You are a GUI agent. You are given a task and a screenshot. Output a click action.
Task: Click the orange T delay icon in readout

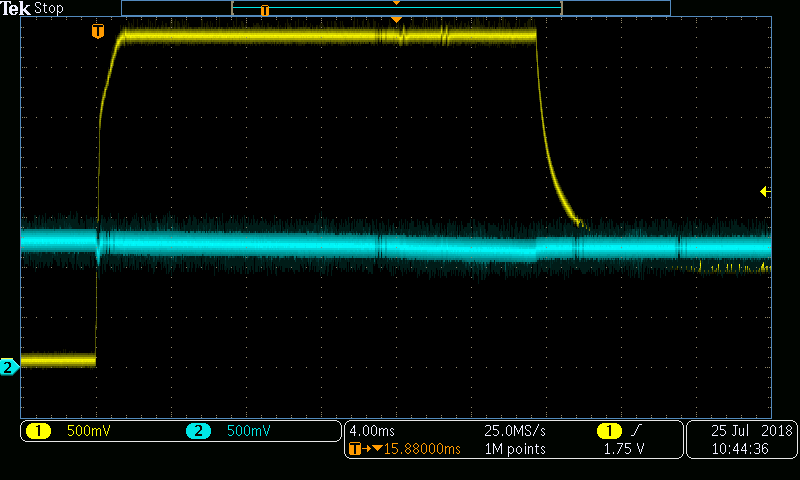pyautogui.click(x=355, y=449)
